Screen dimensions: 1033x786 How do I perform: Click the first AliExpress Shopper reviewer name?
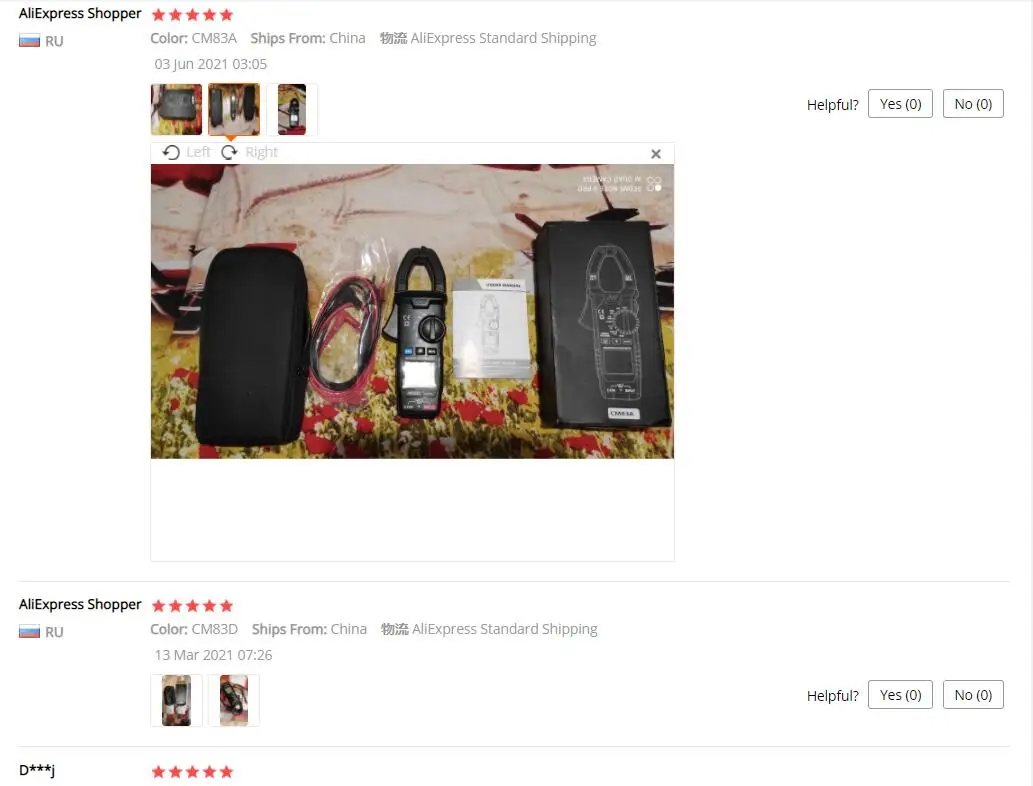(80, 14)
